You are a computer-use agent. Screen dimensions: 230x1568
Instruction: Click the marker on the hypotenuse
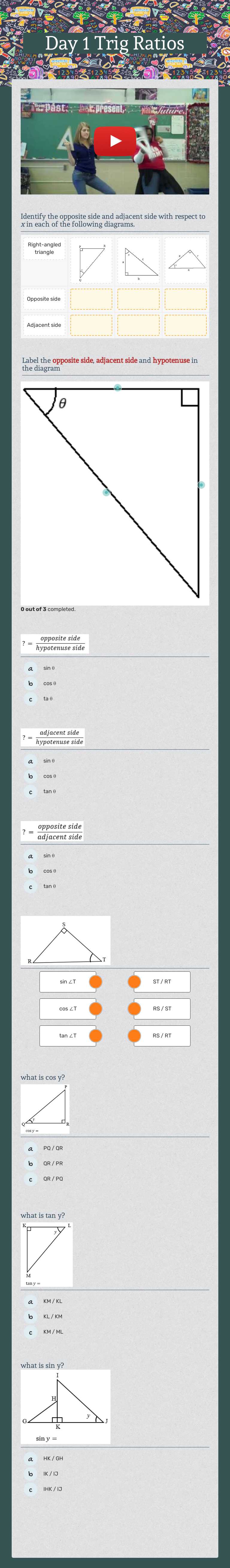click(x=106, y=492)
